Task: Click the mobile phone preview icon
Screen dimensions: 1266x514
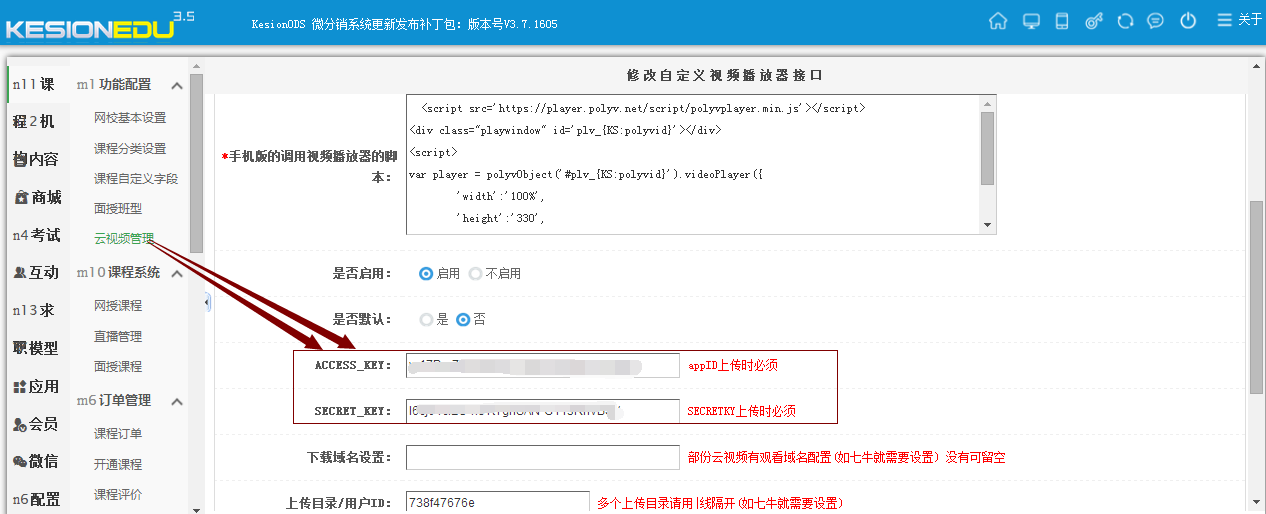Action: tap(1062, 21)
